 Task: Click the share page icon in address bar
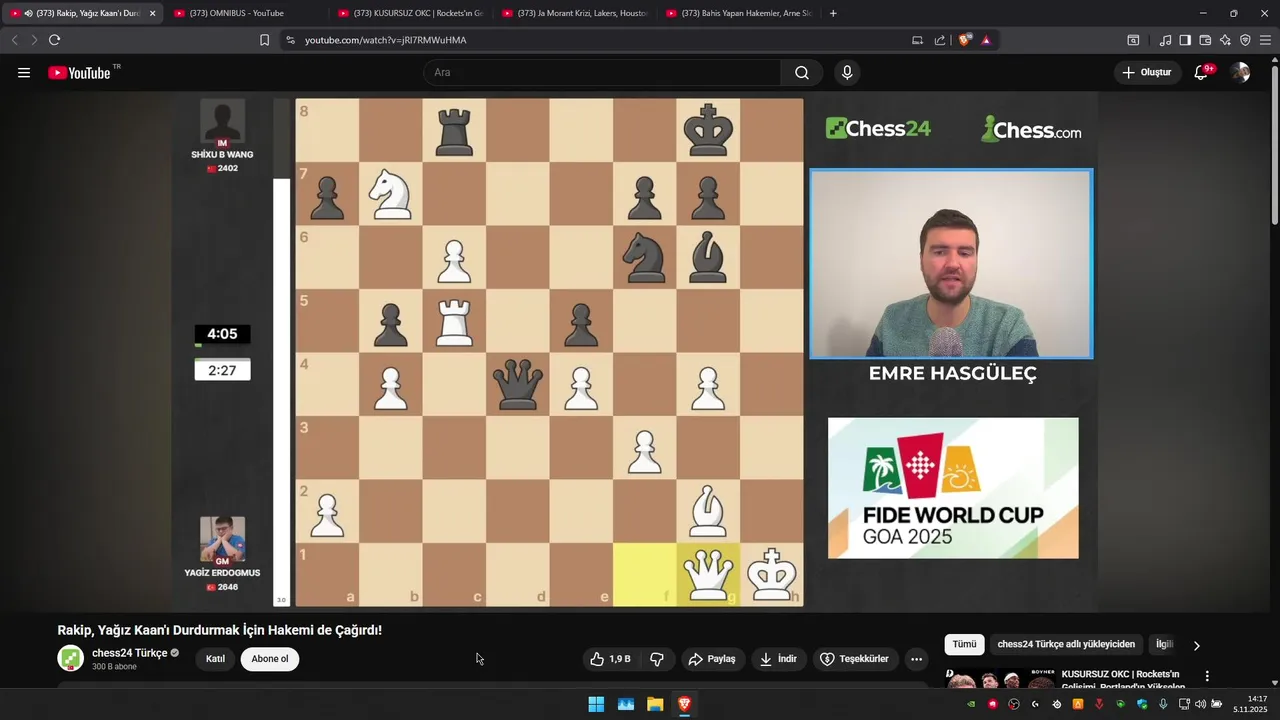pyautogui.click(x=940, y=40)
